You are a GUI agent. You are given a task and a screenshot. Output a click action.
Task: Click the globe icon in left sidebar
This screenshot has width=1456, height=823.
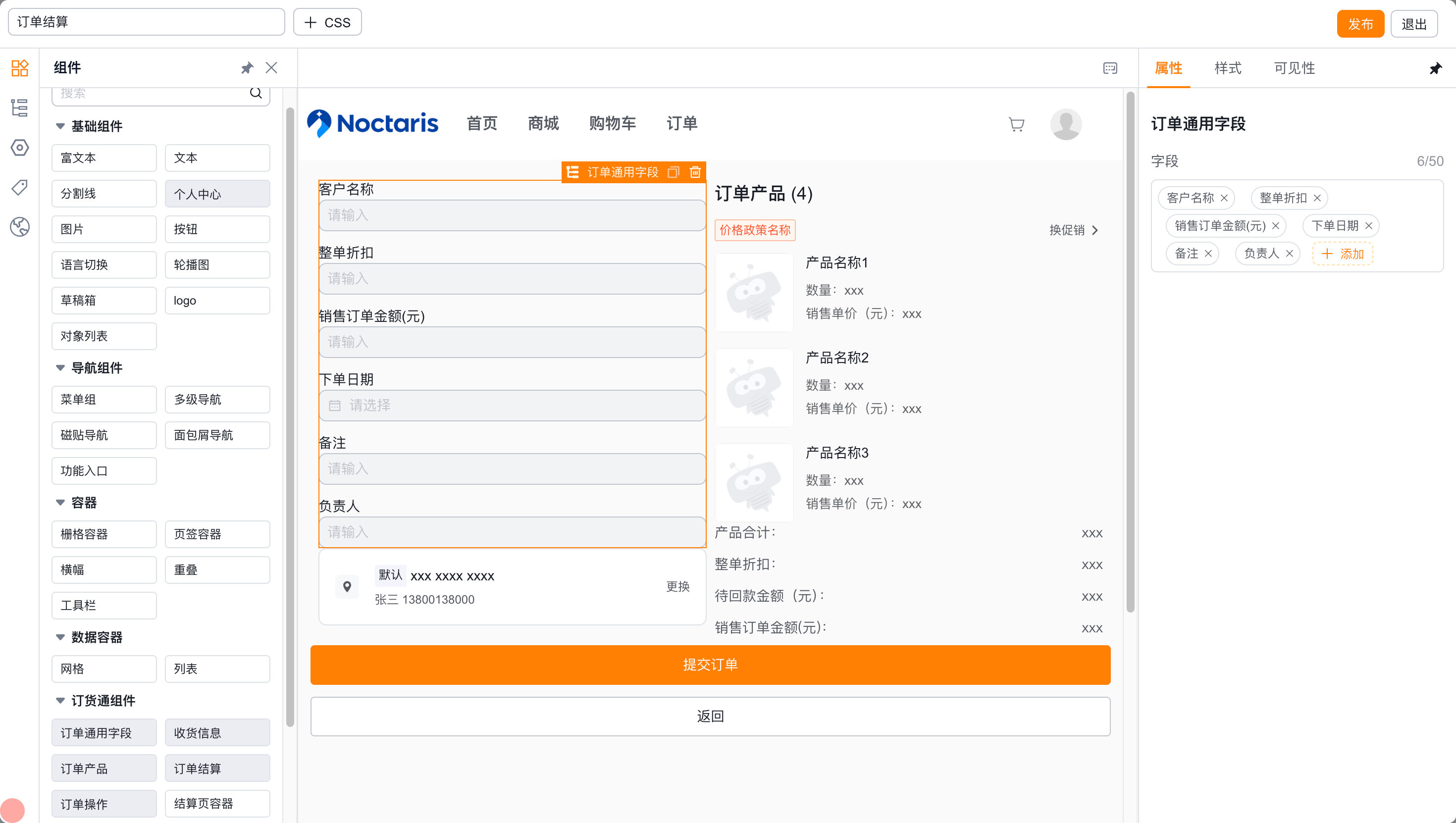pos(20,227)
